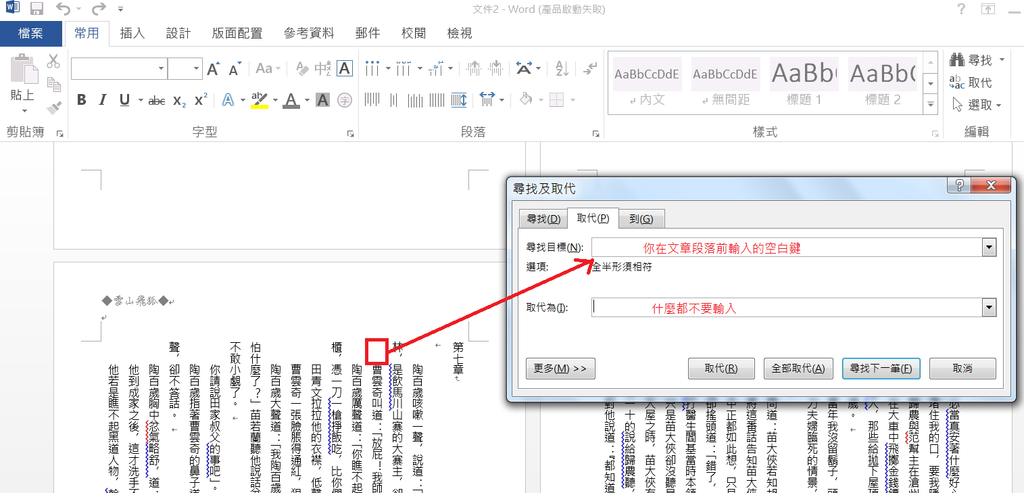The height and width of the screenshot is (493, 1024).
Task: Open the 檔案 menu
Action: pos(31,33)
